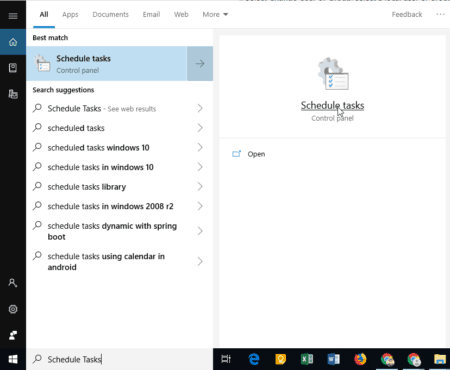450x370 pixels.
Task: Open the three-dots options menu
Action: click(440, 14)
